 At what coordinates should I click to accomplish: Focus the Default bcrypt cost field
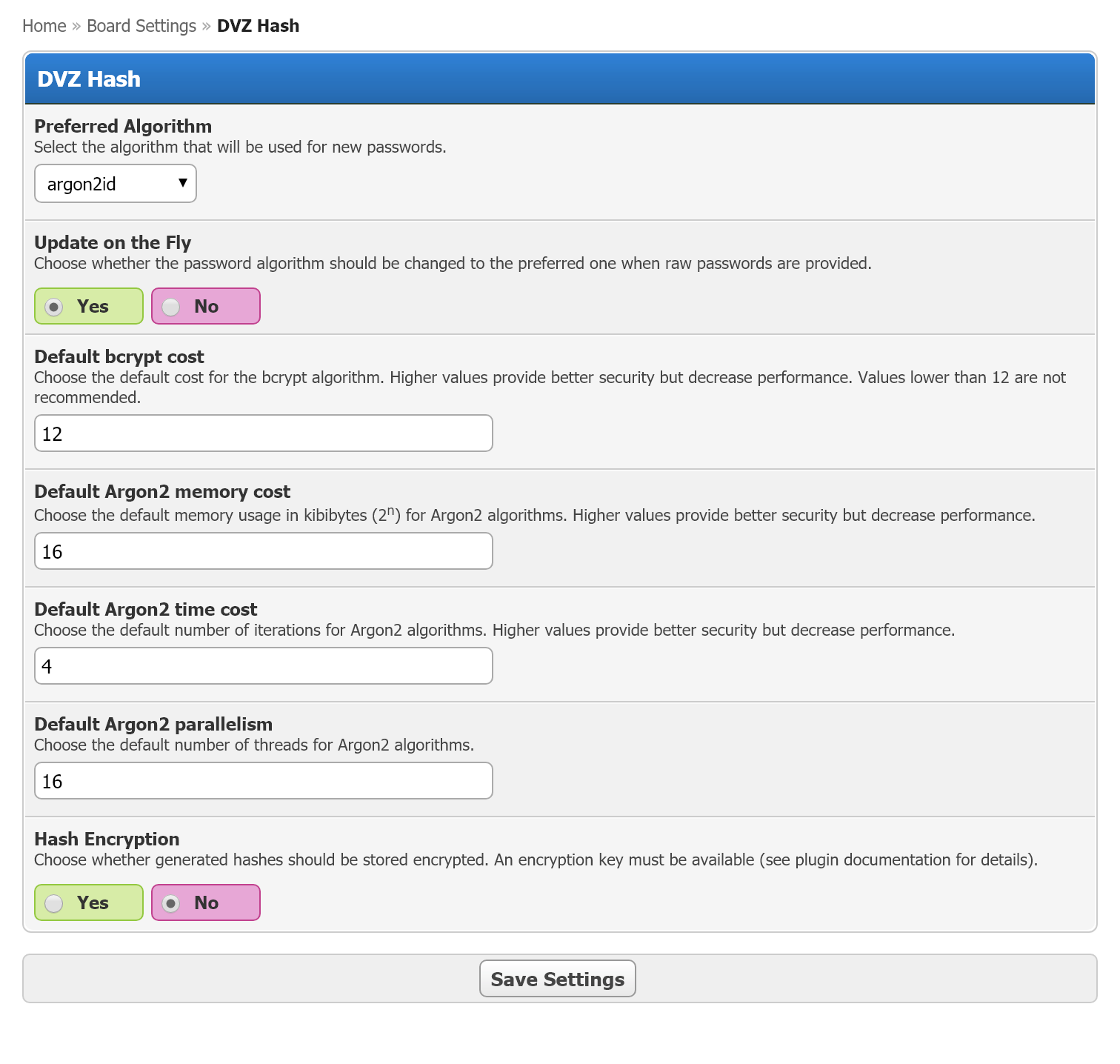point(263,433)
